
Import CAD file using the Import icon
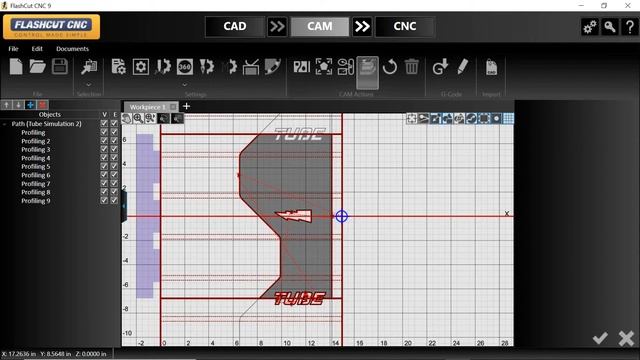tap(491, 67)
